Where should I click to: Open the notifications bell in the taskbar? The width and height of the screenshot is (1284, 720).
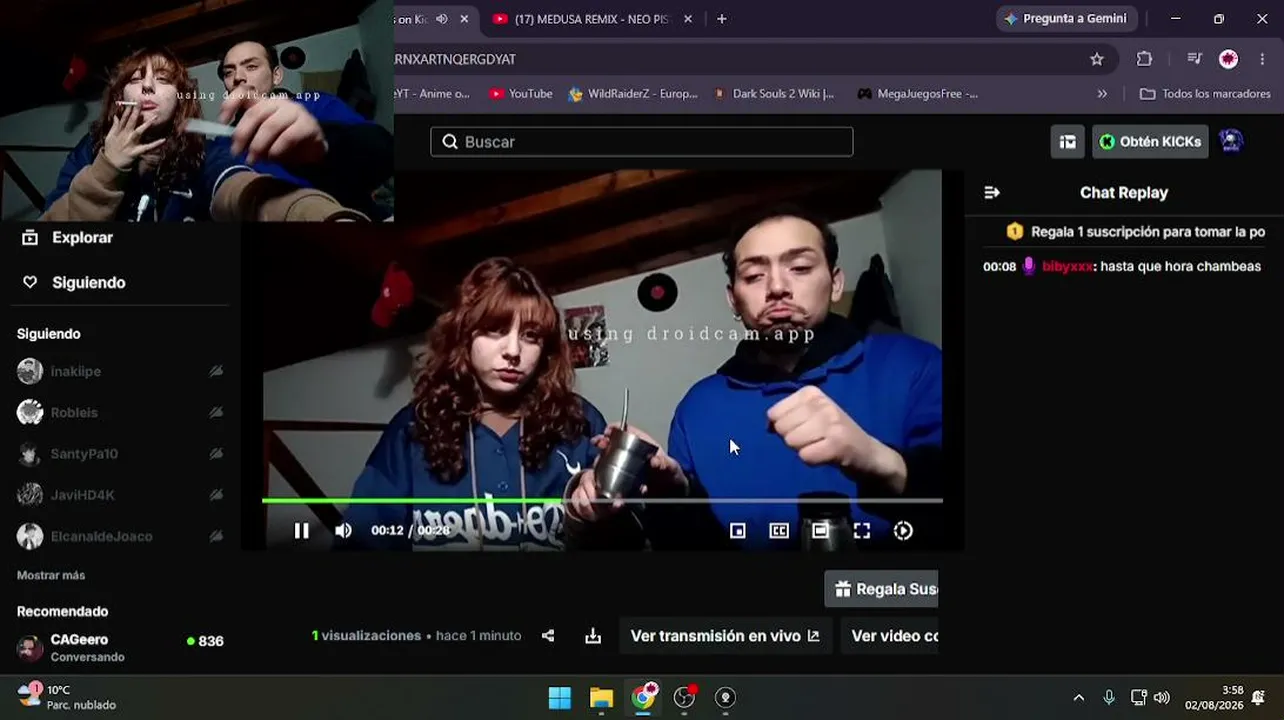tap(1258, 698)
